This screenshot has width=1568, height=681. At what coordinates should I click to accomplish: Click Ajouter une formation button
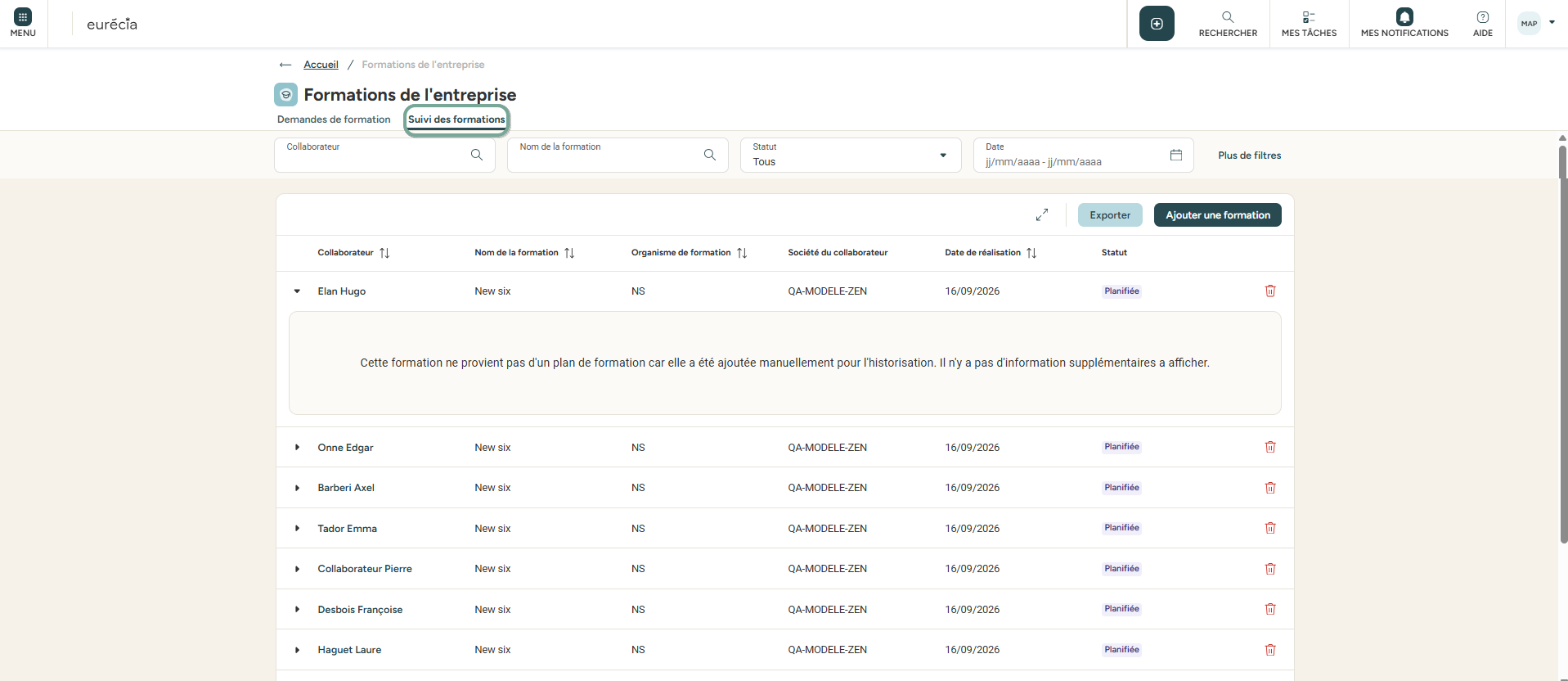(1217, 215)
